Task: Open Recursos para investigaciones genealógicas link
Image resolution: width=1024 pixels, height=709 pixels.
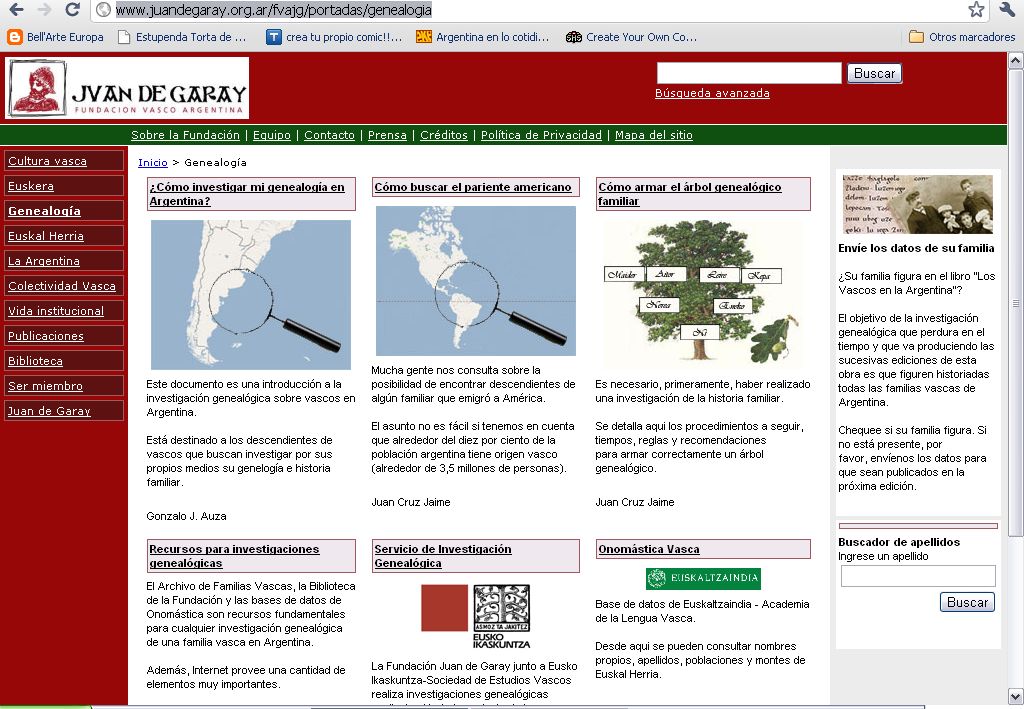Action: (234, 556)
